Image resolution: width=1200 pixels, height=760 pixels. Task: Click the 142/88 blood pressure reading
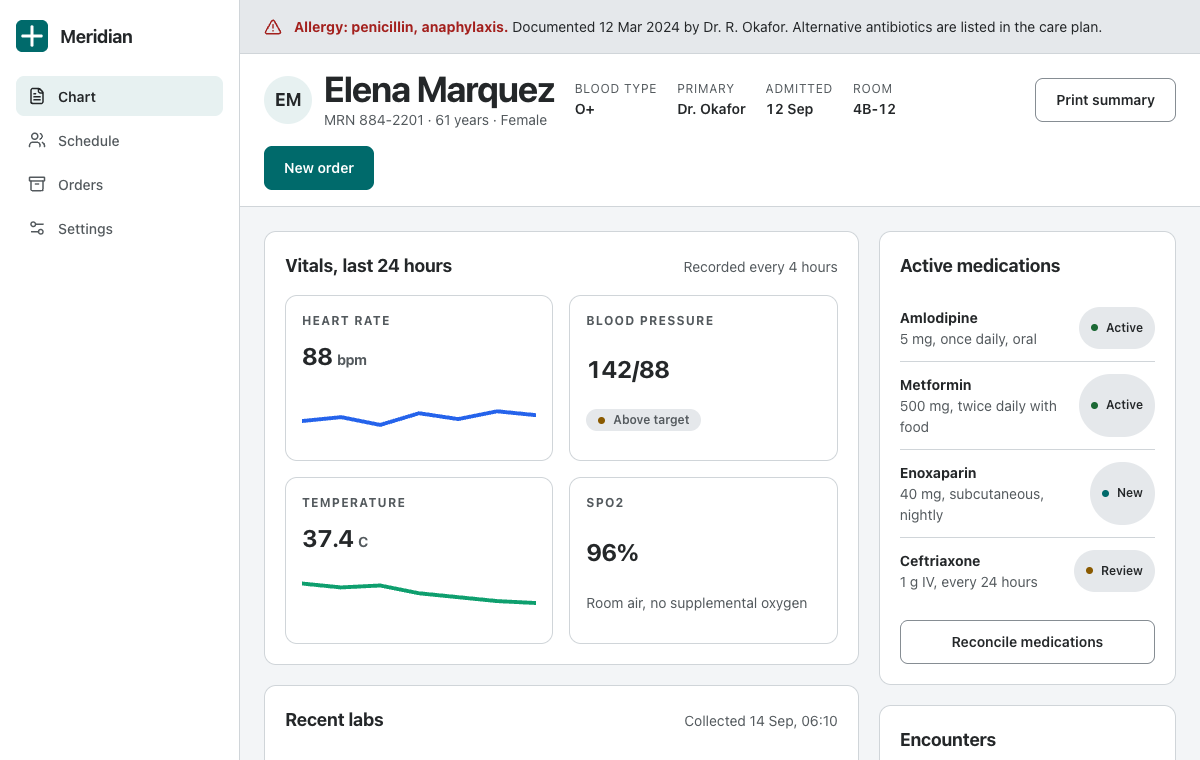click(628, 370)
